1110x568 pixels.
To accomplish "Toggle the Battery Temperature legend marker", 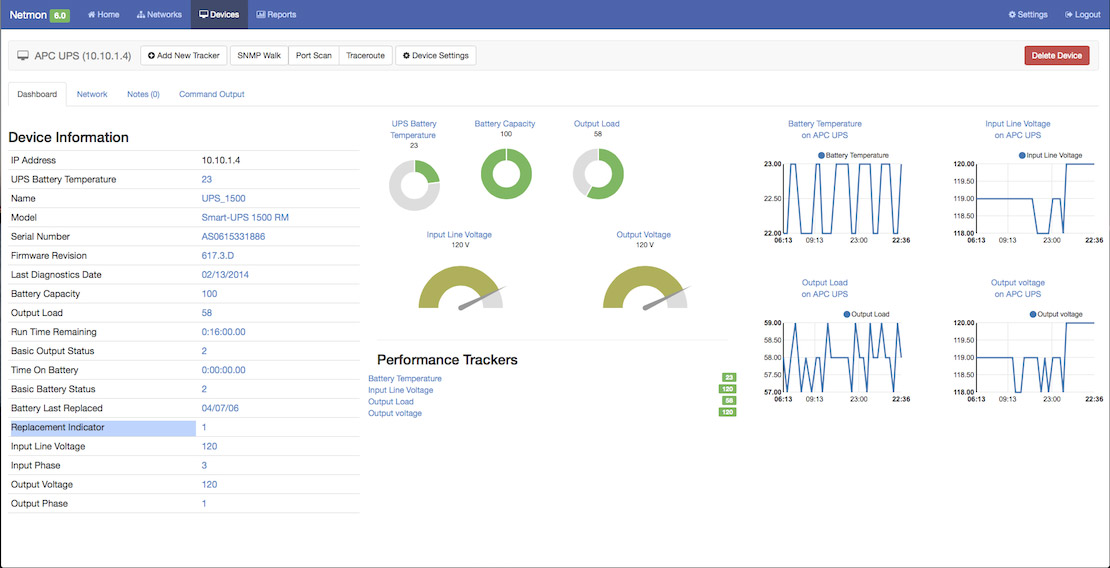I will pyautogui.click(x=822, y=155).
